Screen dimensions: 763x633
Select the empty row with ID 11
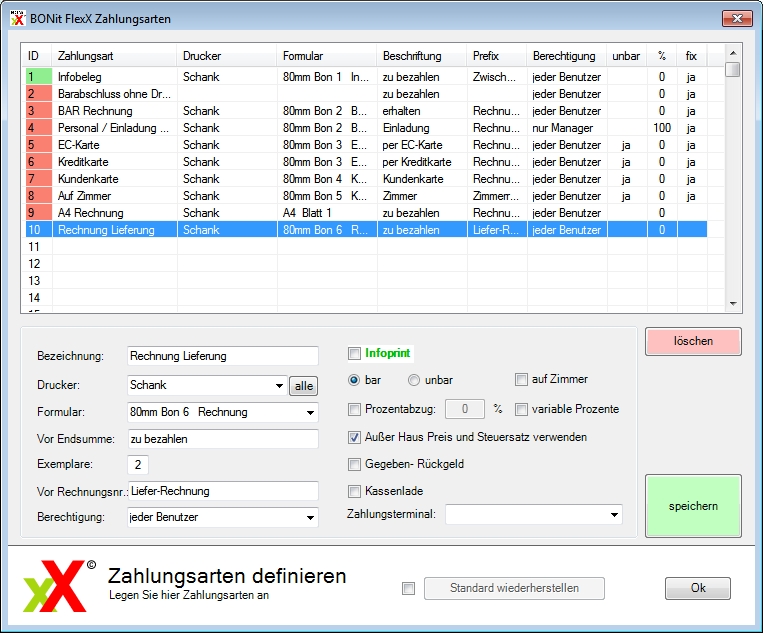366,247
